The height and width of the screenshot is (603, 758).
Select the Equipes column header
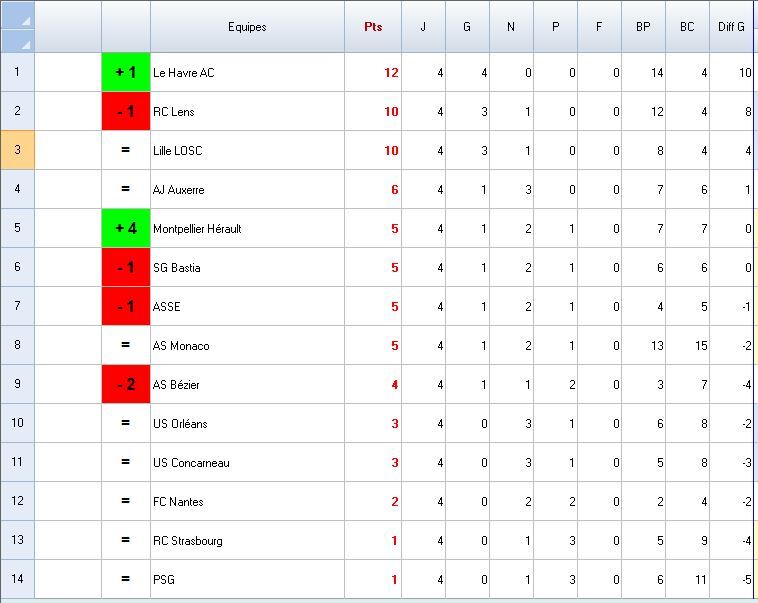[x=247, y=27]
